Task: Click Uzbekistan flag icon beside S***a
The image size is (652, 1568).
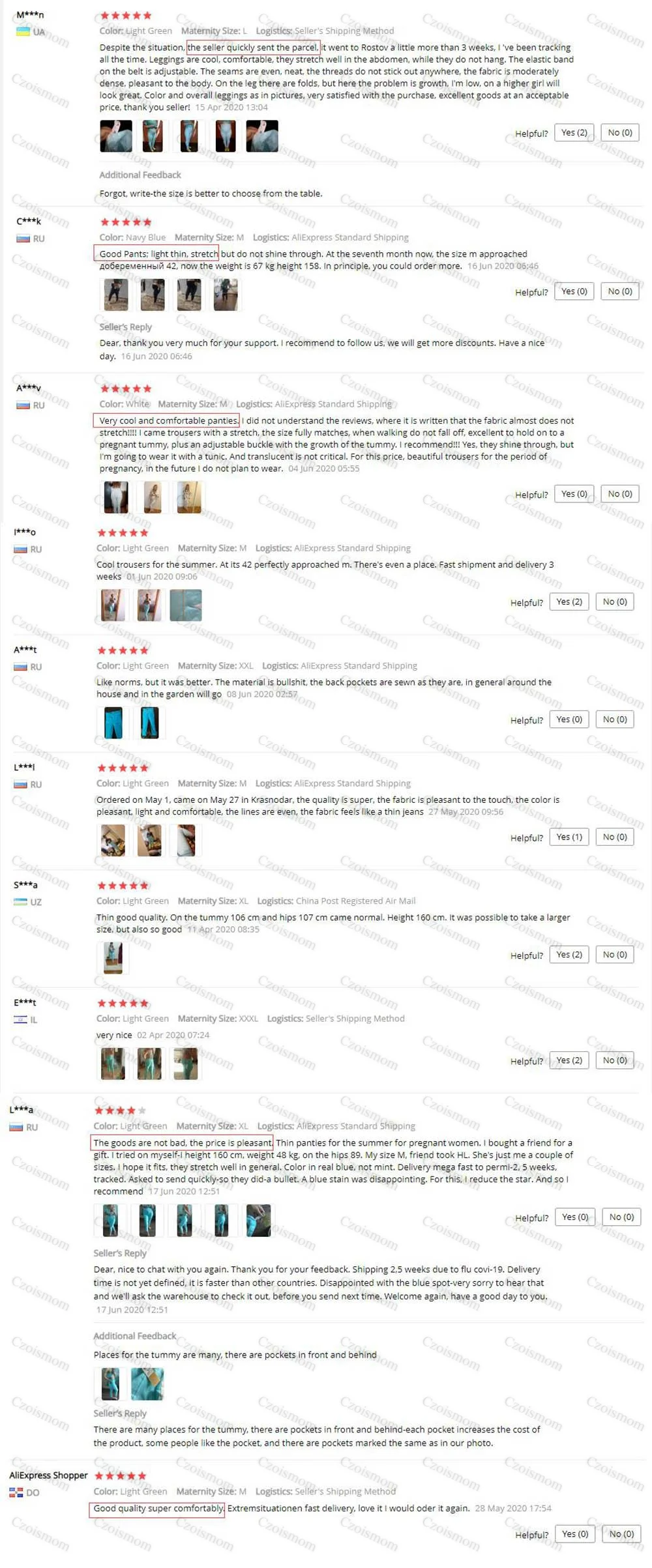Action: [x=20, y=902]
